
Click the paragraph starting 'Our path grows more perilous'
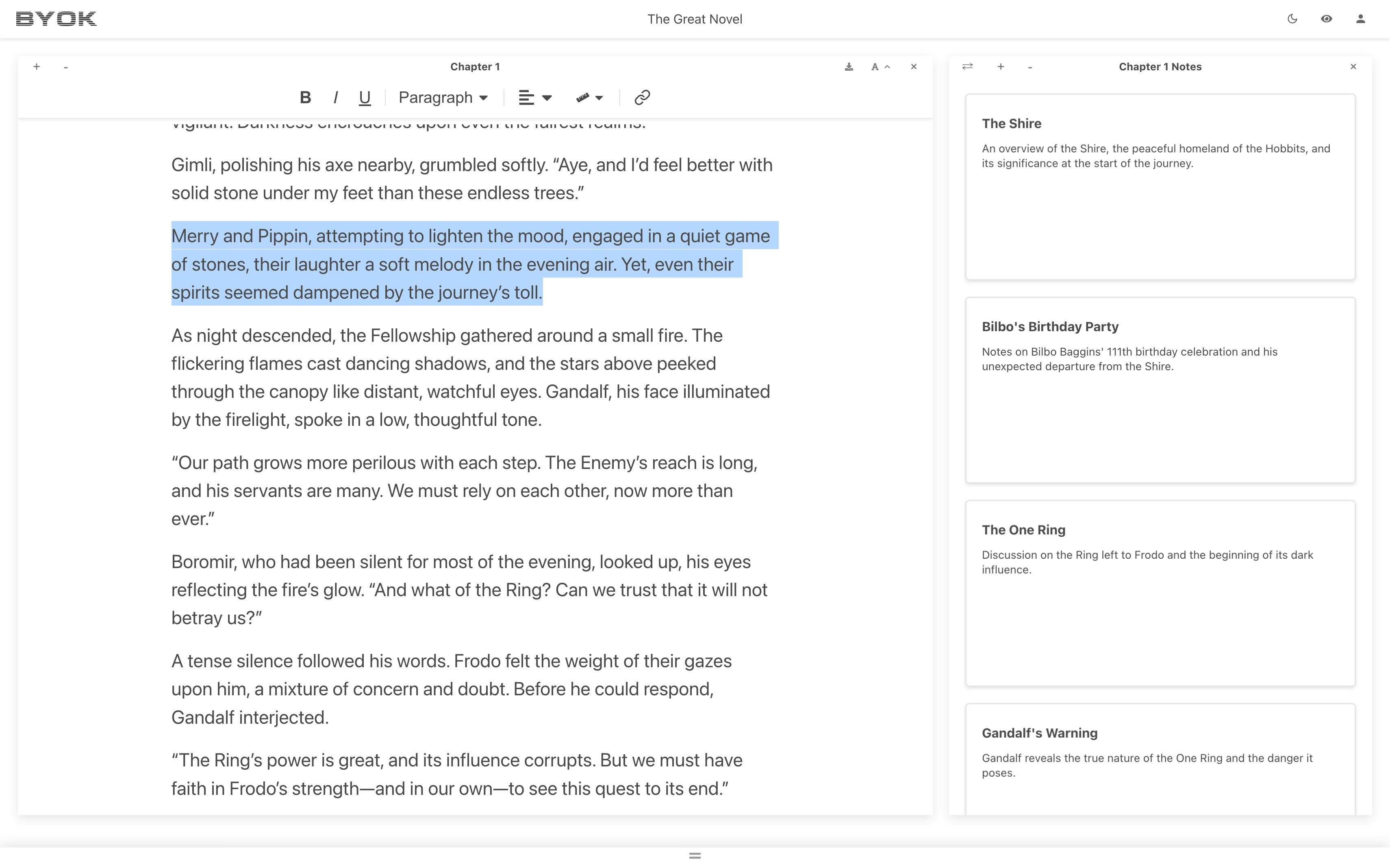tap(465, 490)
